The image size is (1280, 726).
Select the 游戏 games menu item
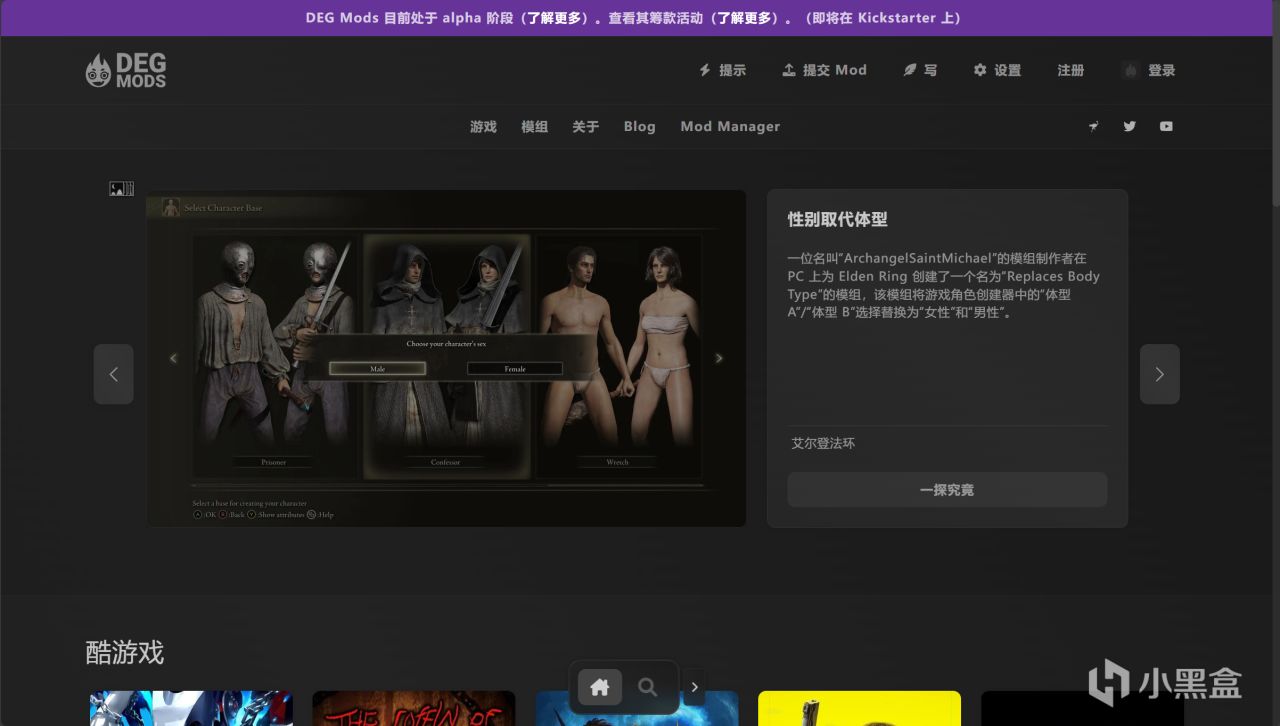tap(483, 126)
